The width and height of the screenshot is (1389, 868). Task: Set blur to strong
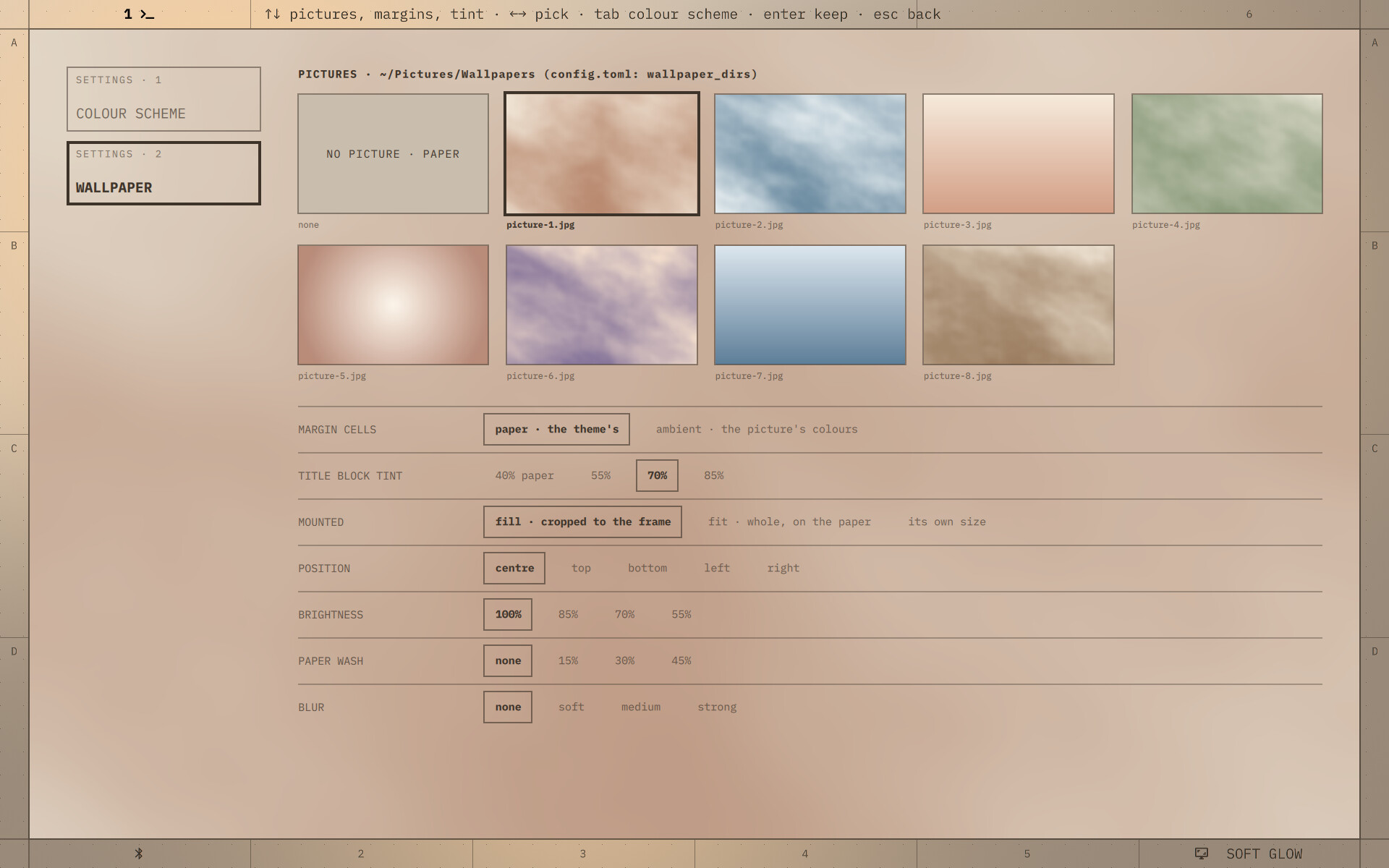click(717, 707)
